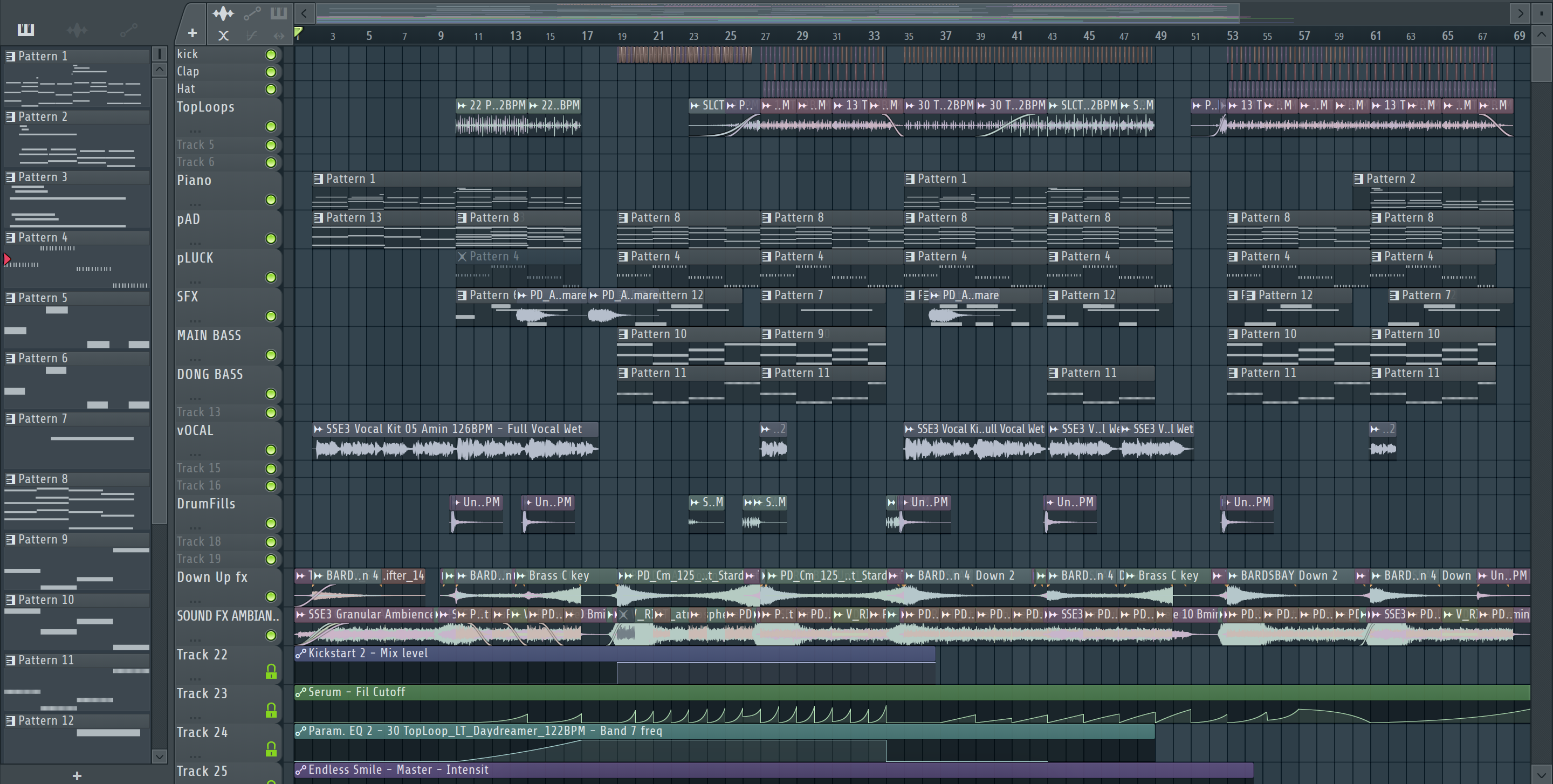
Task: Click the fade curve icon in playlist toolbar
Action: click(x=252, y=36)
